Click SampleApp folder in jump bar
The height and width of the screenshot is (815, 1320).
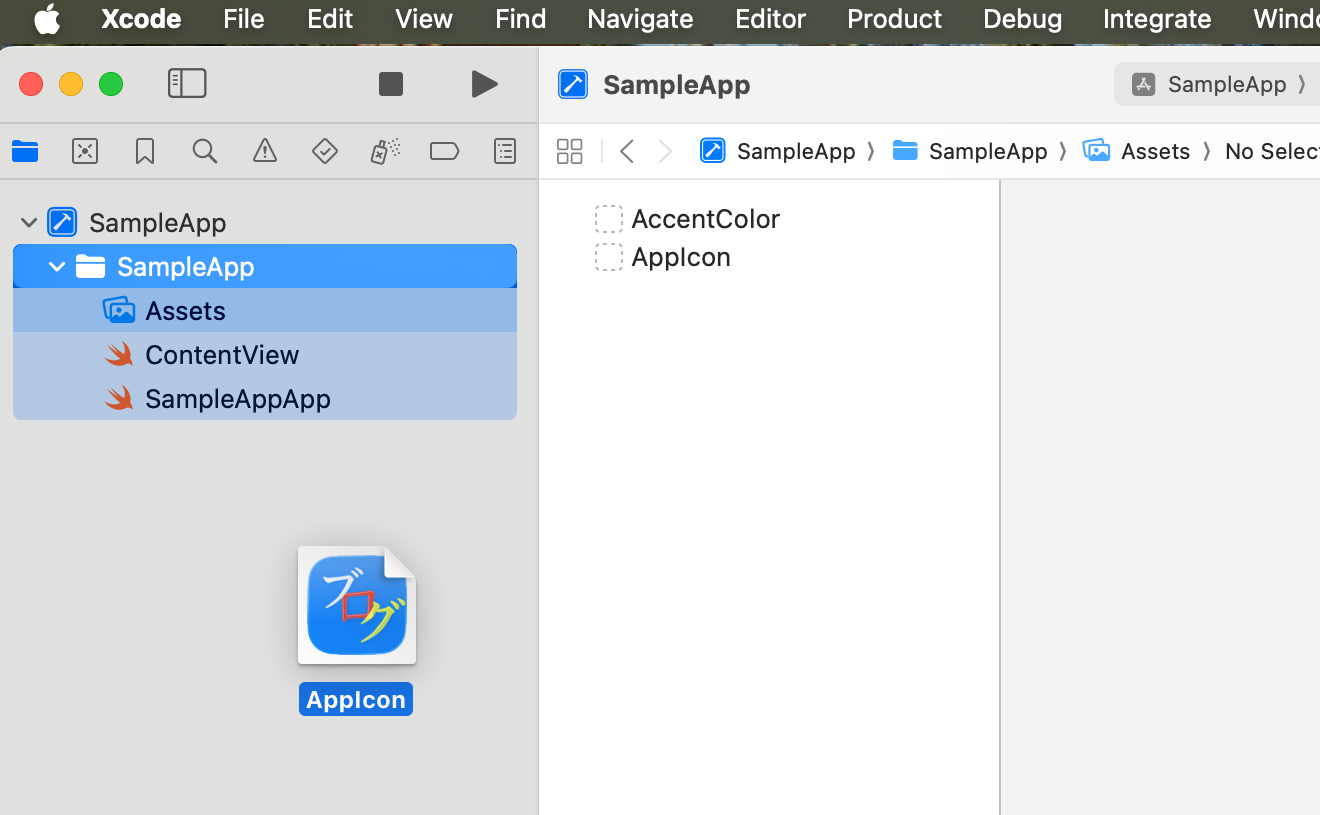point(970,151)
